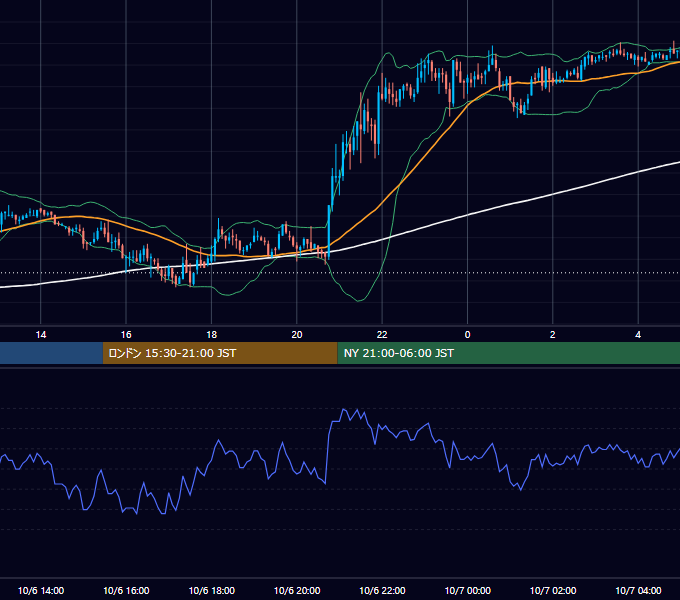This screenshot has height=600, width=680.
Task: Click the '10/7 02:00' date label
Action: point(553,590)
